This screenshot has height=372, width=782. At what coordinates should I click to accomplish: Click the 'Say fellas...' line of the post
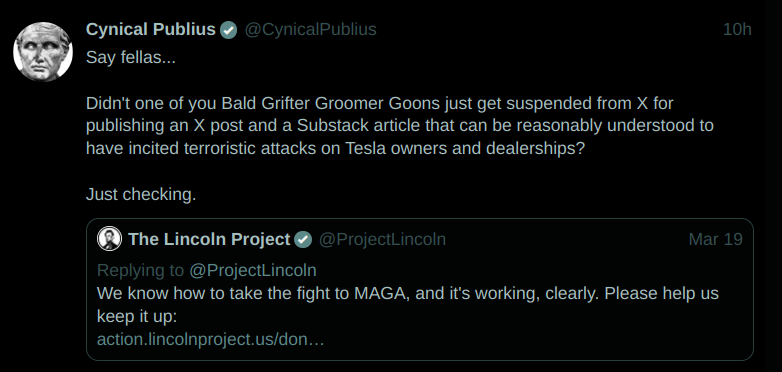131,57
